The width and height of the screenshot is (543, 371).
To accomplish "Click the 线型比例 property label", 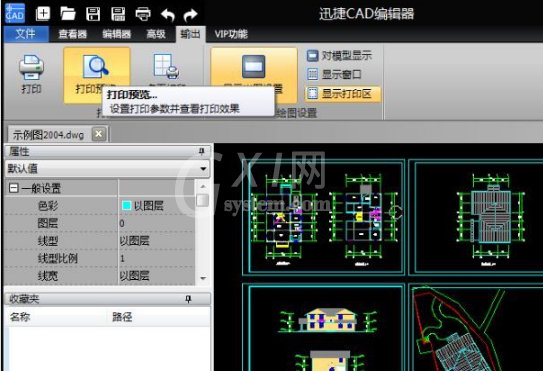I will (57, 258).
